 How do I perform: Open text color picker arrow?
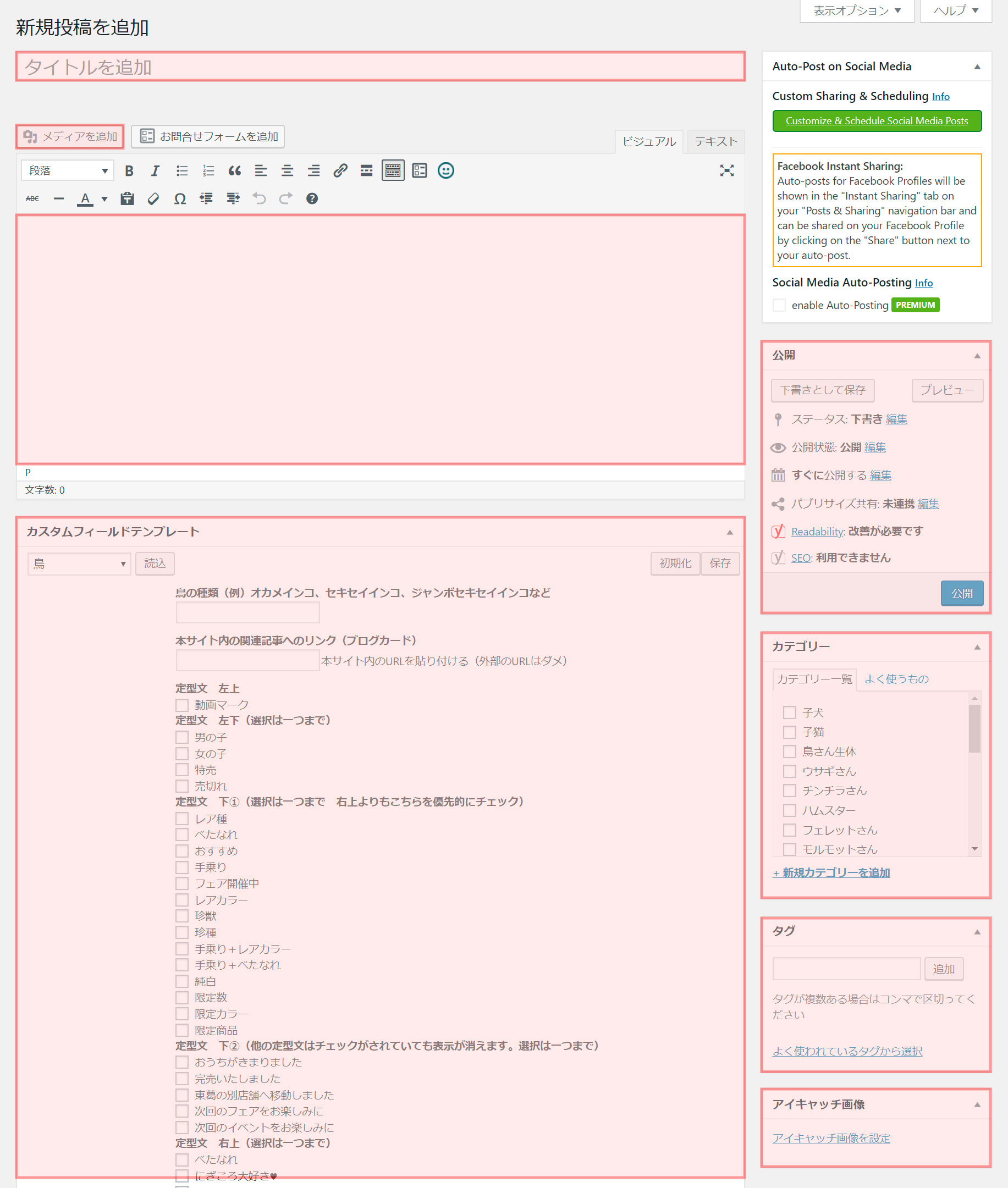pyautogui.click(x=104, y=199)
